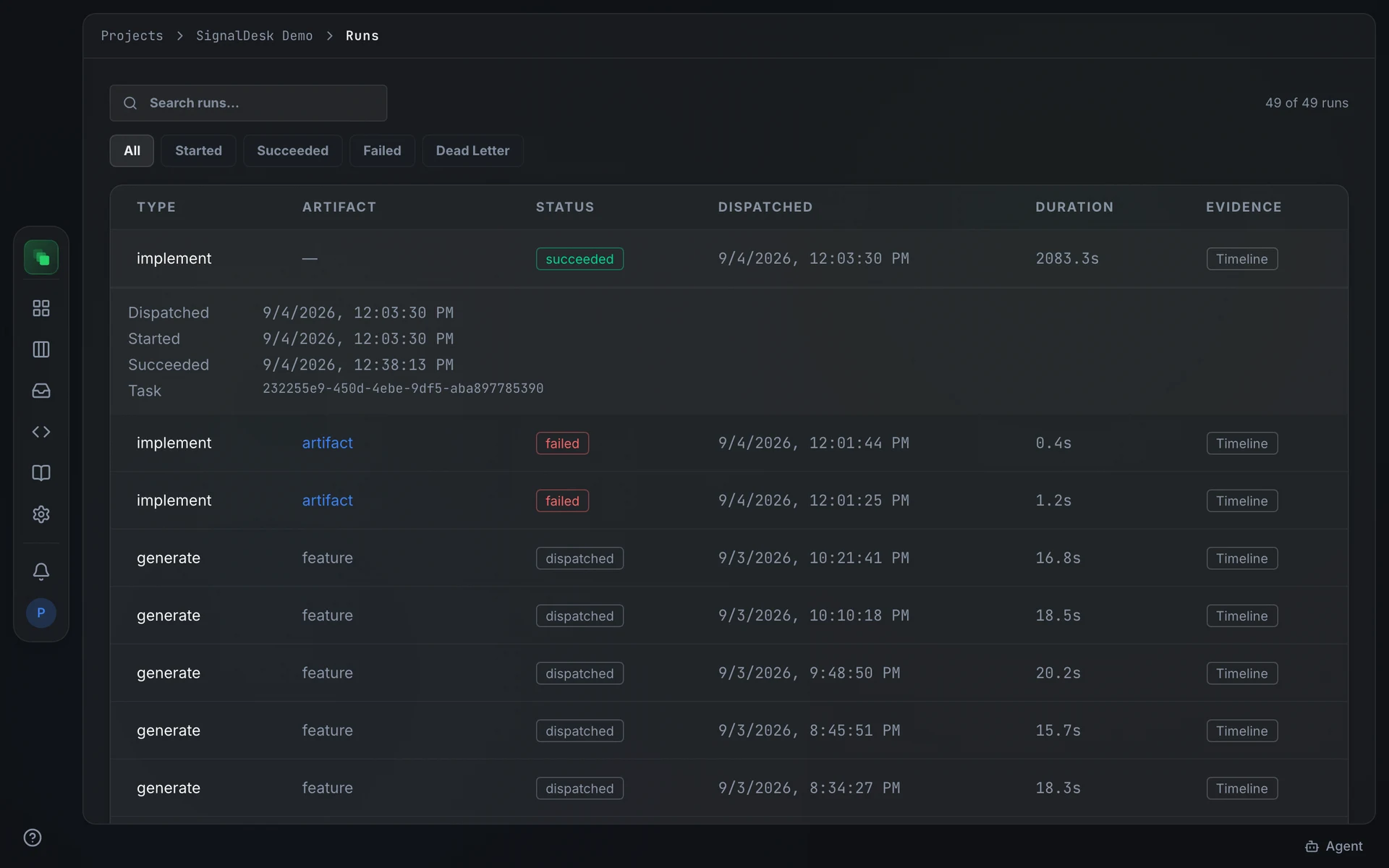The height and width of the screenshot is (868, 1389).
Task: Open the user avatar labeled P
Action: click(41, 613)
